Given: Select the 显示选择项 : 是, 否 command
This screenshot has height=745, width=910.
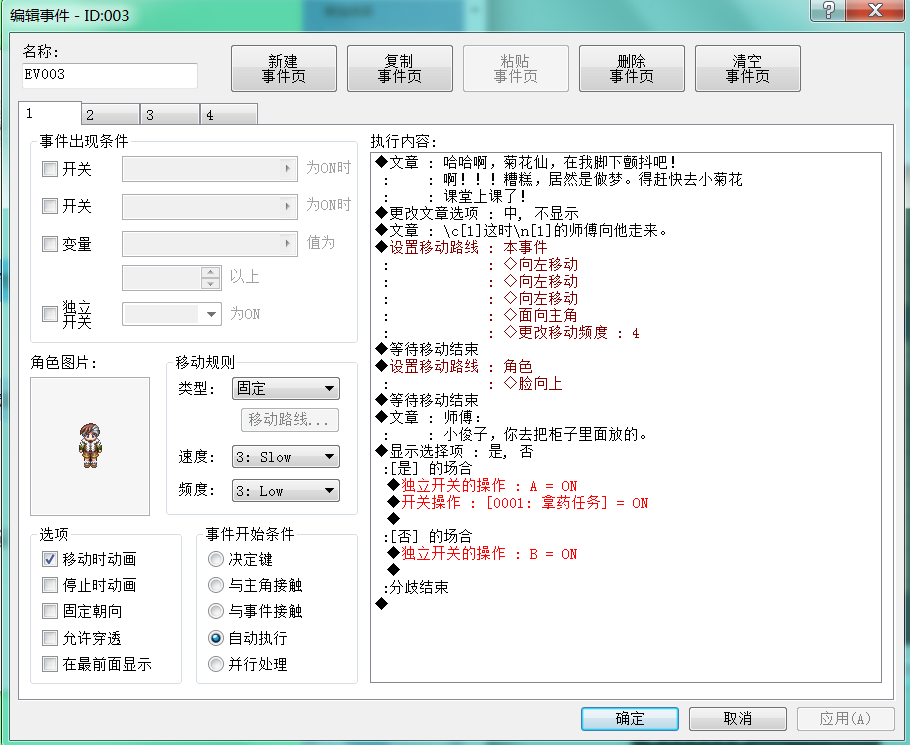Looking at the screenshot, I should (x=454, y=451).
